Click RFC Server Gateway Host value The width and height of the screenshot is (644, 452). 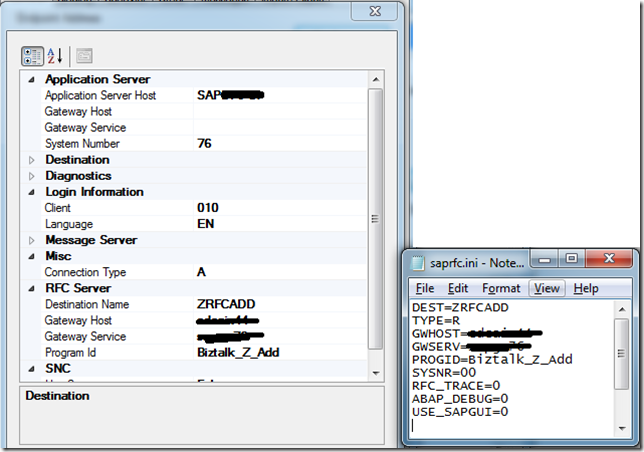(x=280, y=321)
